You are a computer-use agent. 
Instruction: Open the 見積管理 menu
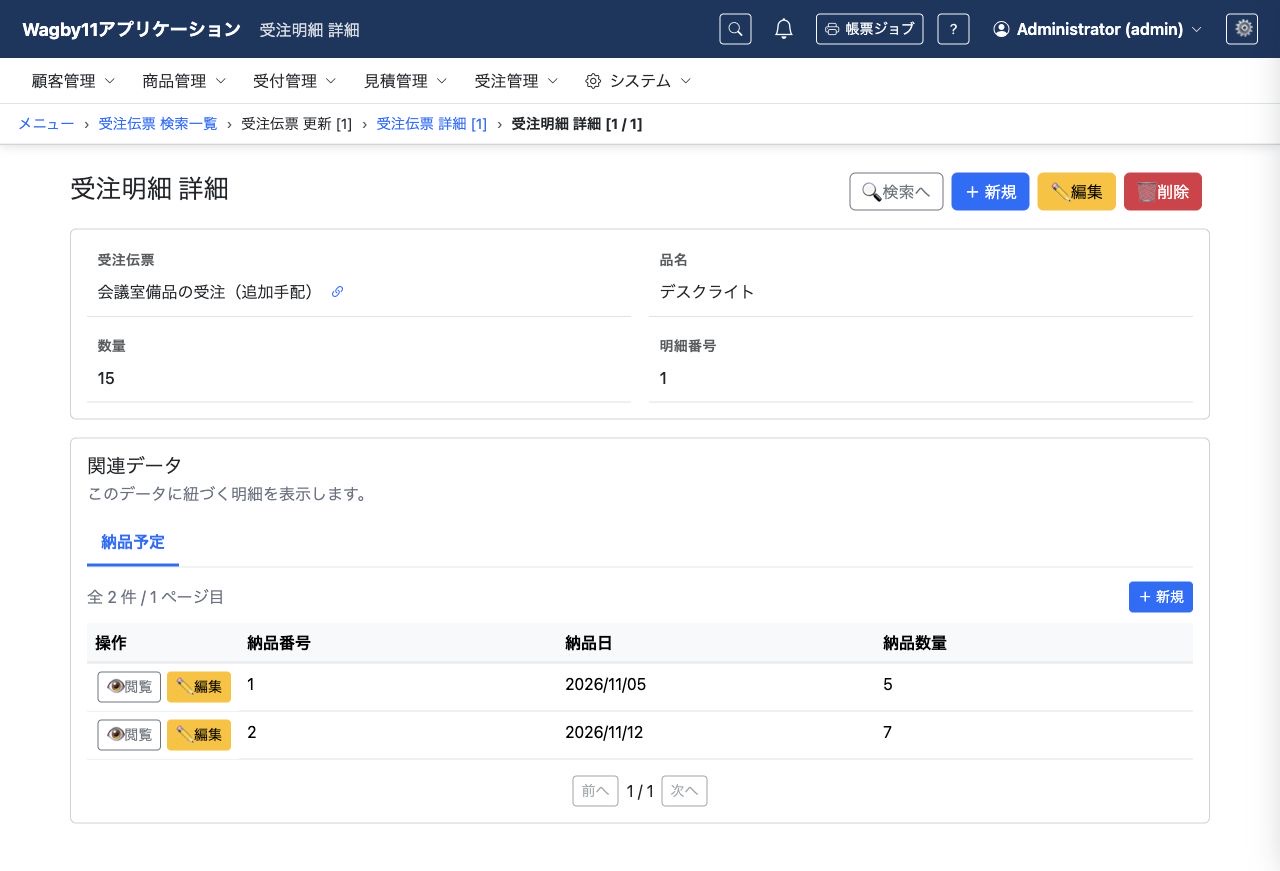point(405,81)
